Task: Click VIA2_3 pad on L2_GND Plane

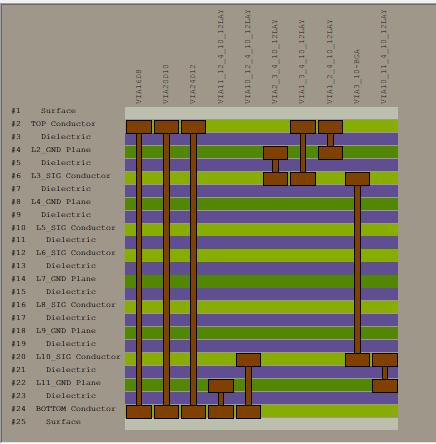Action: pyautogui.click(x=275, y=153)
